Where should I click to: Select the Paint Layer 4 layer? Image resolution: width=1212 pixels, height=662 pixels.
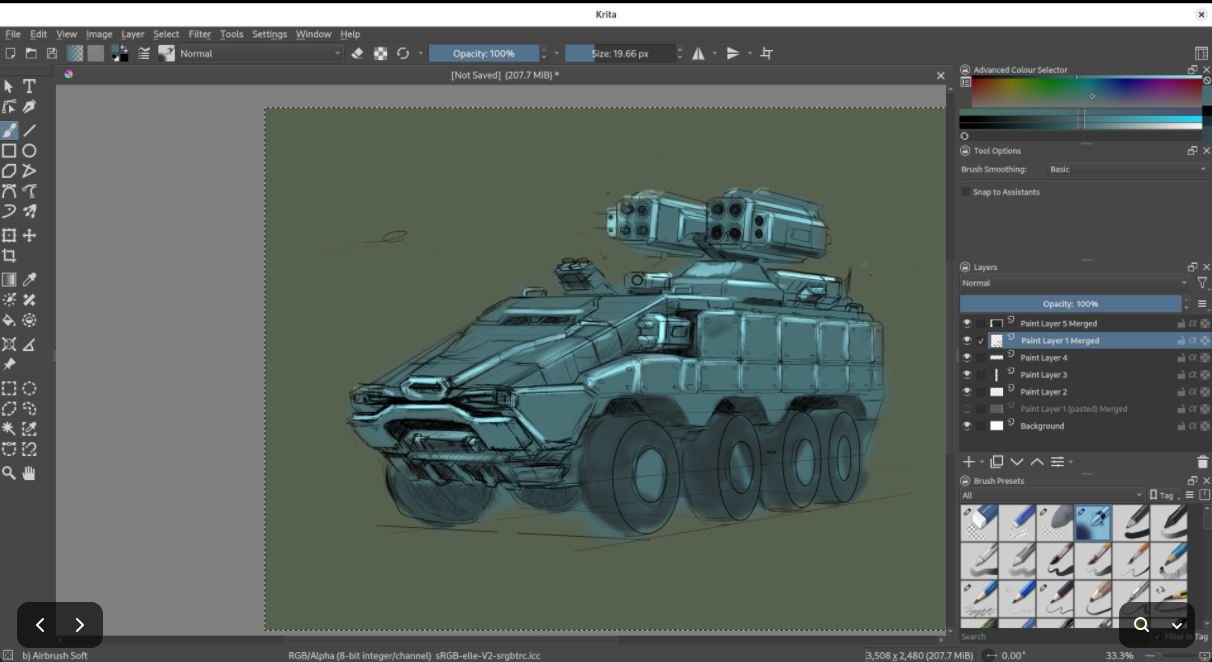pyautogui.click(x=1043, y=358)
